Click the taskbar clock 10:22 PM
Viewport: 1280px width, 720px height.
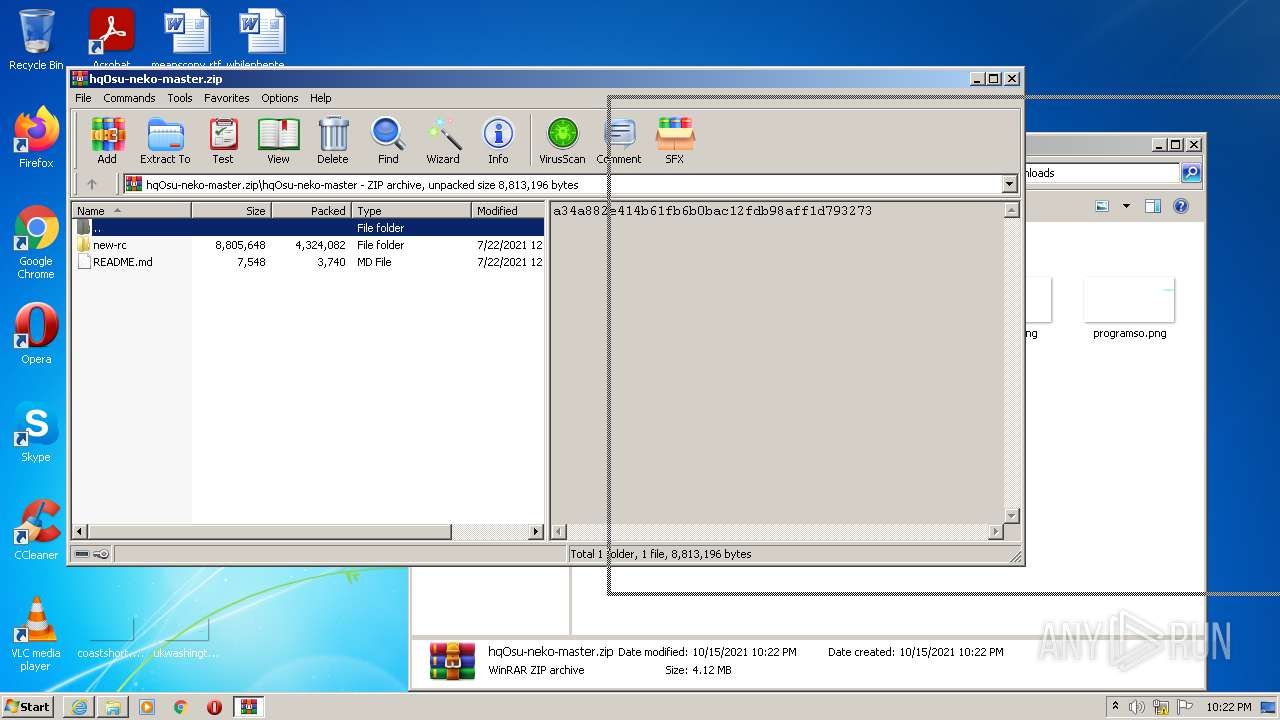click(x=1229, y=706)
